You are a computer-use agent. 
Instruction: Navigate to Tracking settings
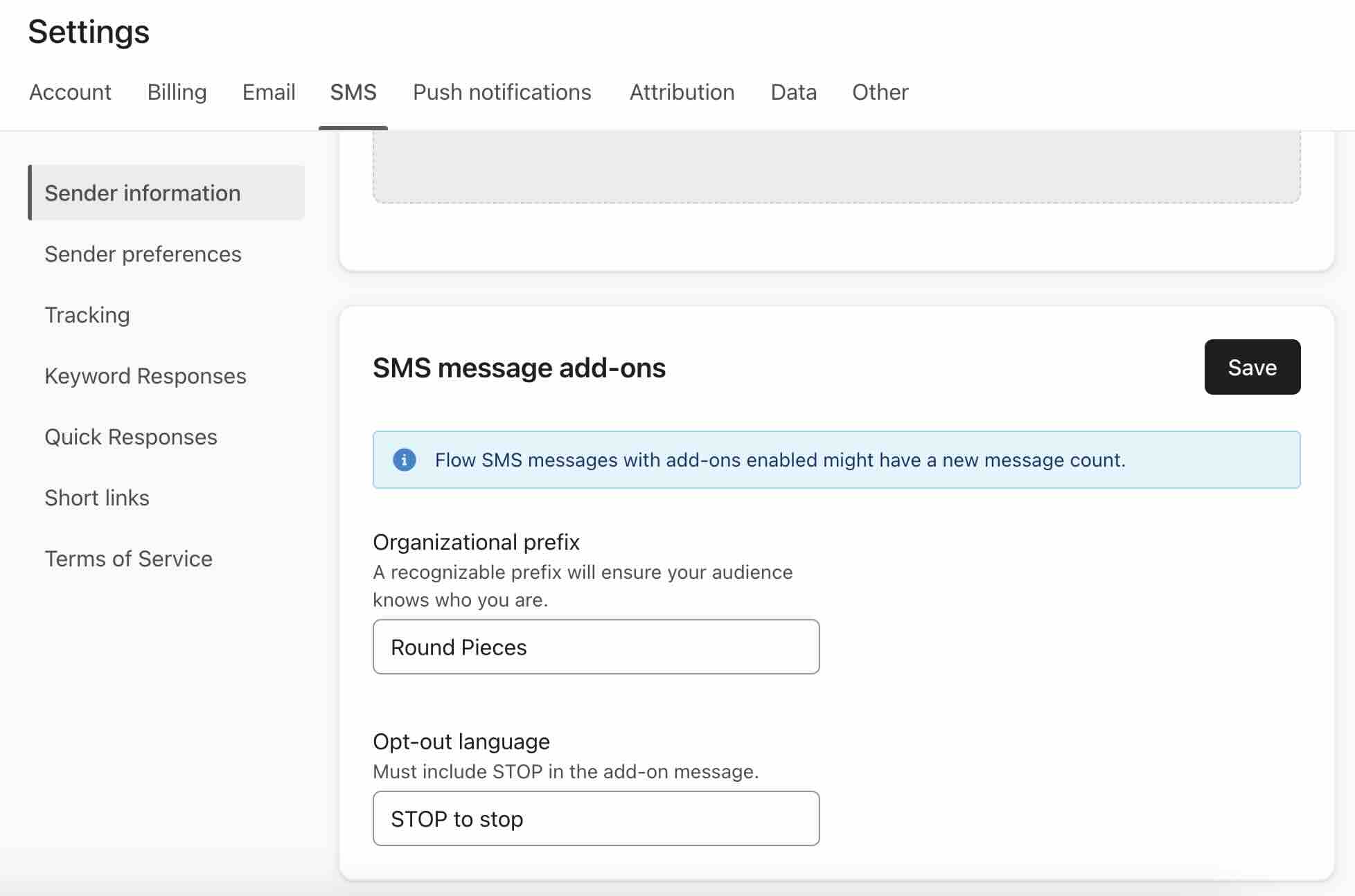(x=86, y=314)
